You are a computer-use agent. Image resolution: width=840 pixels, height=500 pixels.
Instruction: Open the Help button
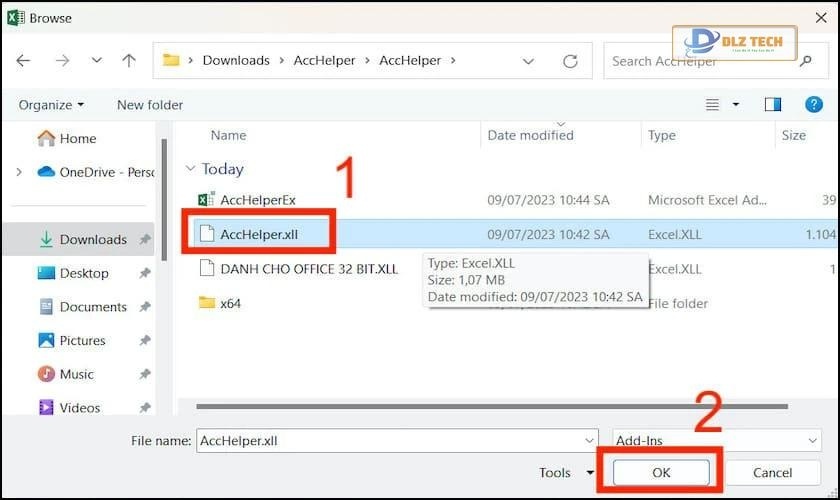pyautogui.click(x=814, y=105)
